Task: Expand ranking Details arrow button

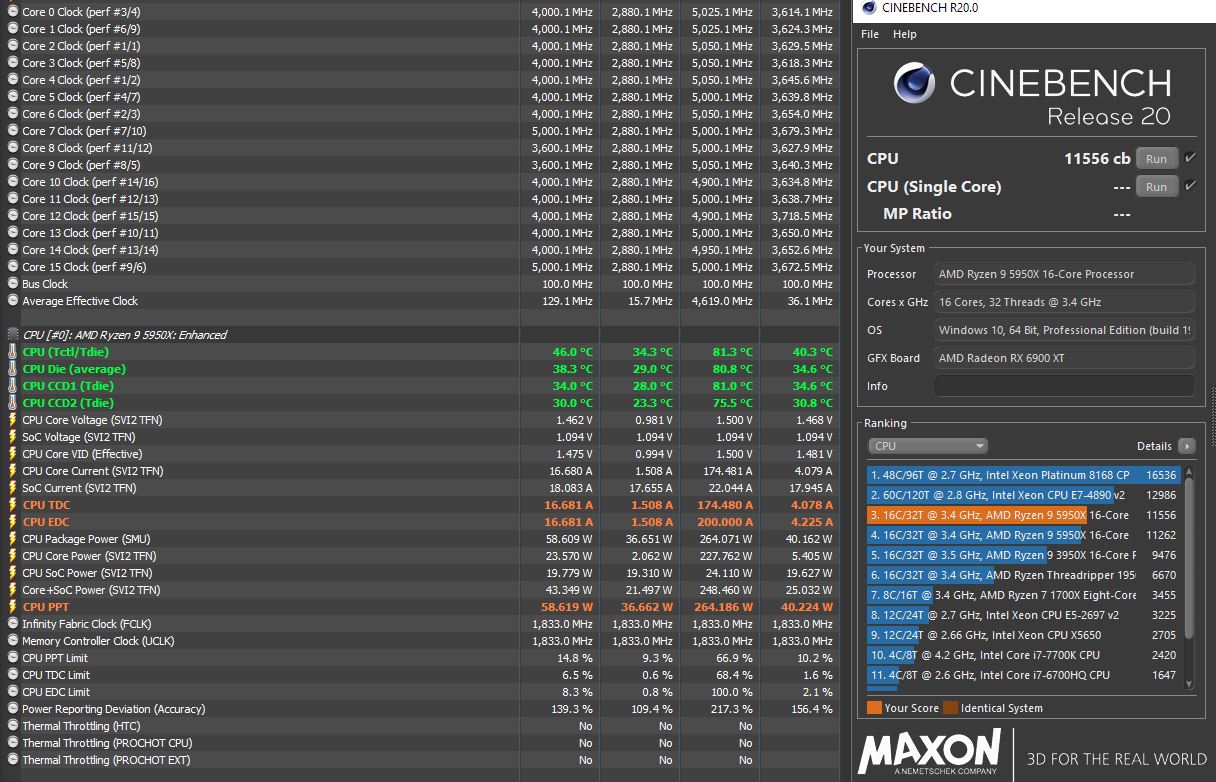Action: (1186, 446)
